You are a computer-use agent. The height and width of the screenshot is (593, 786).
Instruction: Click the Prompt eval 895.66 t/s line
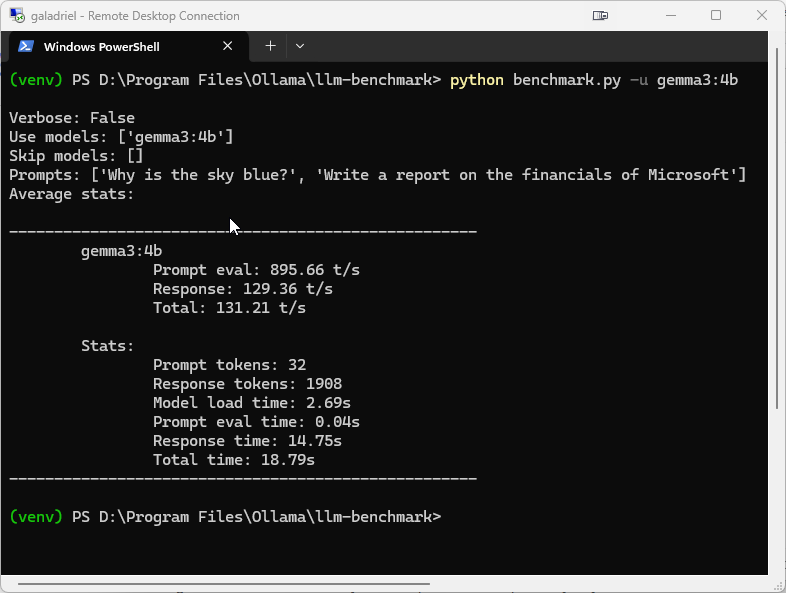pyautogui.click(x=256, y=270)
